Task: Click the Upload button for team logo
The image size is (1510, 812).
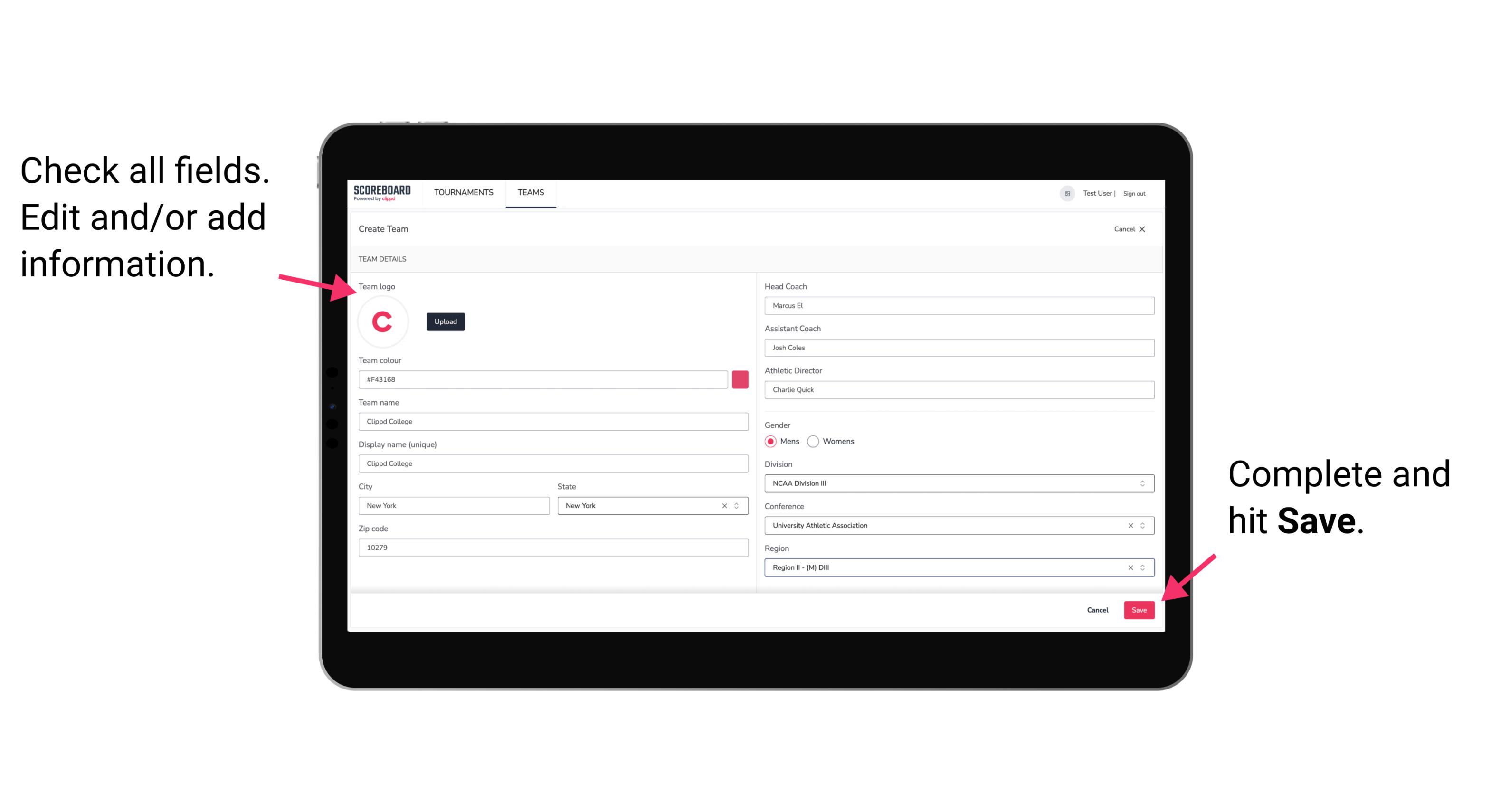Action: pos(445,321)
